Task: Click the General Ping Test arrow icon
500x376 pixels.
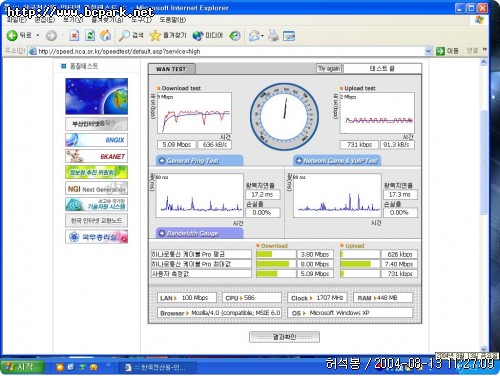Action: pos(162,161)
